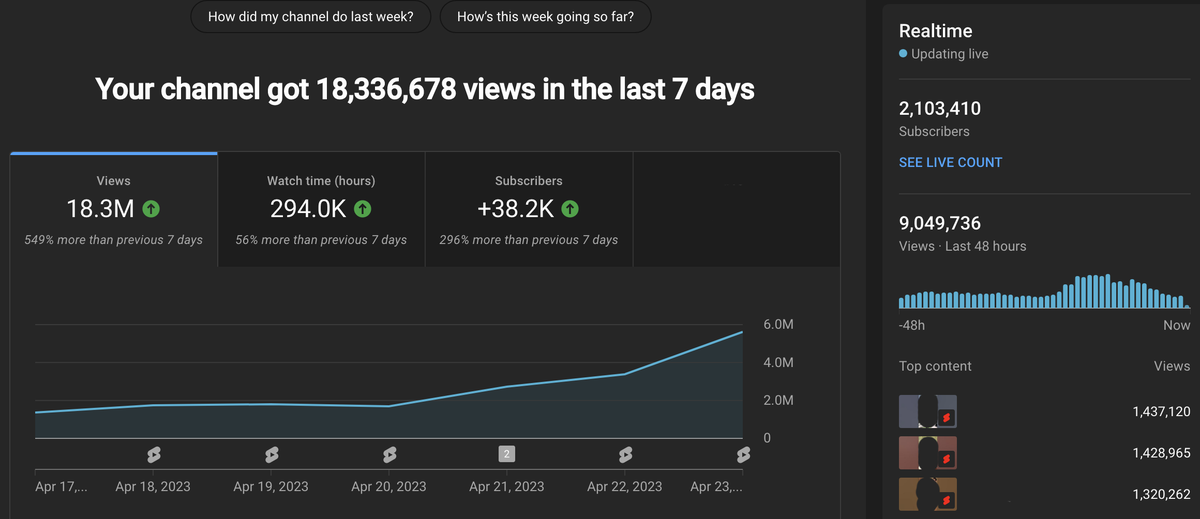Click the Shorts marker under Apr 19, 2023
Viewport: 1200px width, 519px height.
pyautogui.click(x=271, y=455)
